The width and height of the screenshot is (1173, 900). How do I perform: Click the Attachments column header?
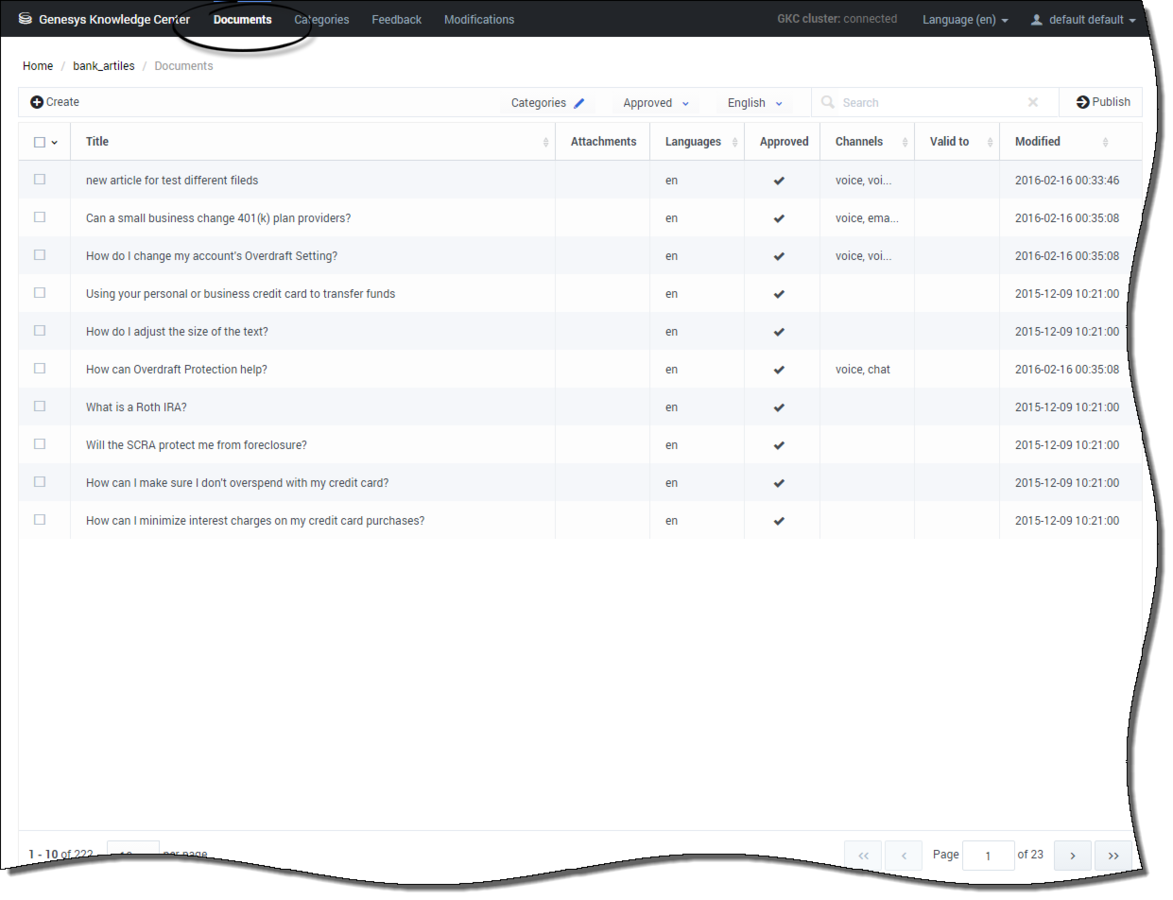pos(603,142)
